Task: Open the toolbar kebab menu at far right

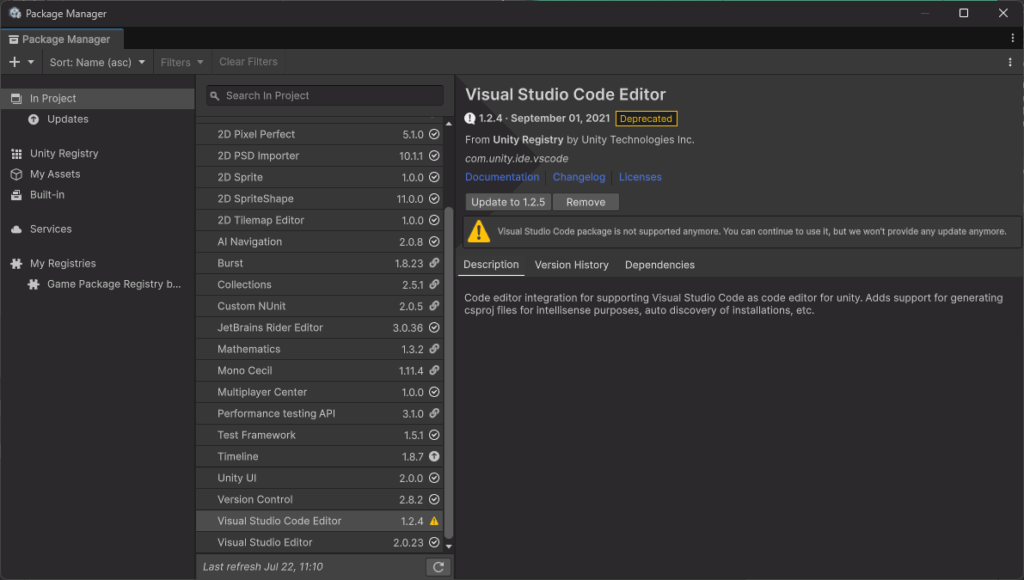Action: pos(1010,62)
